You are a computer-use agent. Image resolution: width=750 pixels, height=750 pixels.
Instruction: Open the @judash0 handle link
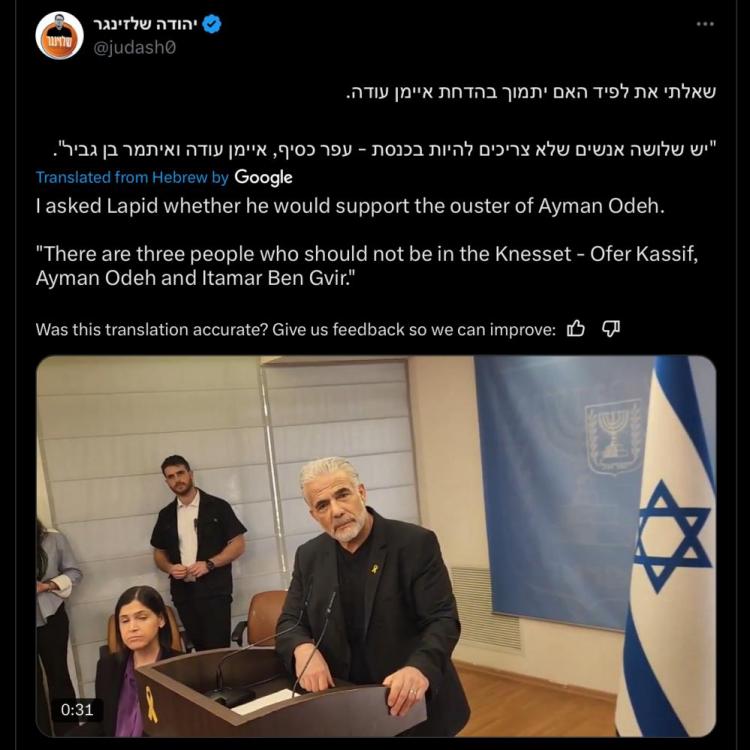click(134, 48)
